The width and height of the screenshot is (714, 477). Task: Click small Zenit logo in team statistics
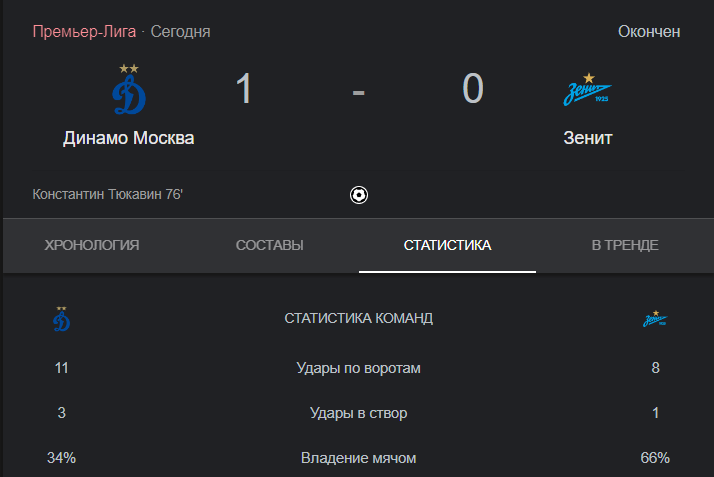tap(655, 319)
